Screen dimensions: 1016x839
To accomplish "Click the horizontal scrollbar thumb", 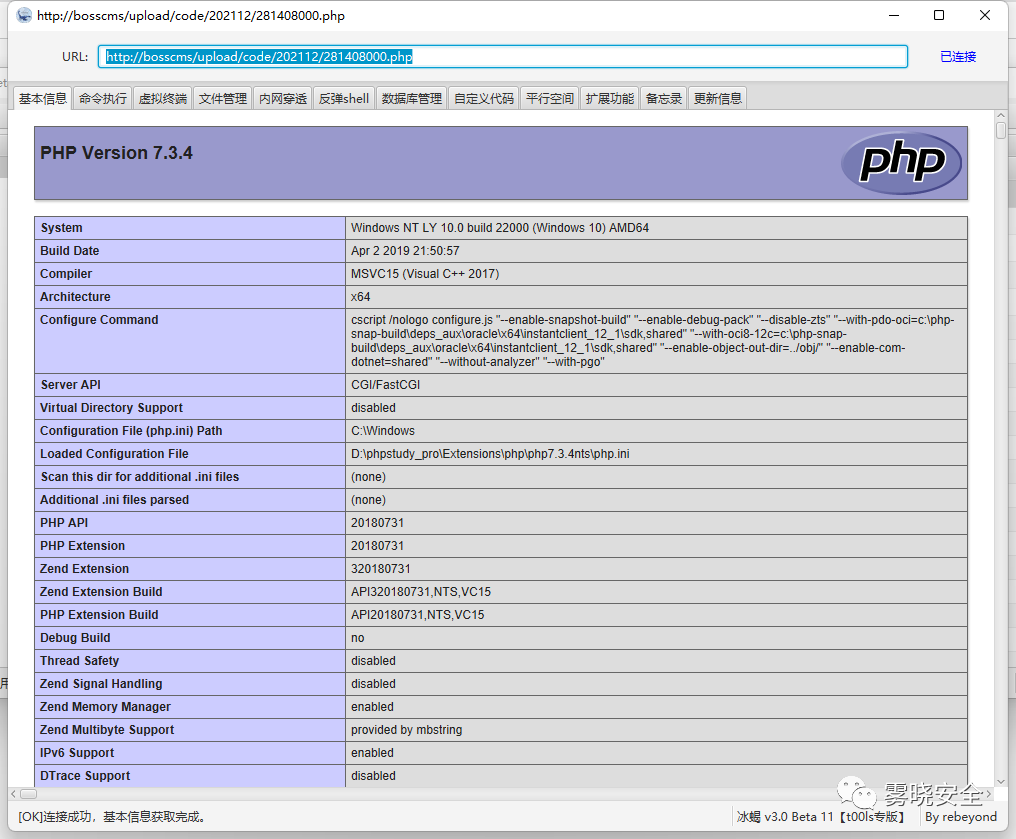I will point(29,794).
